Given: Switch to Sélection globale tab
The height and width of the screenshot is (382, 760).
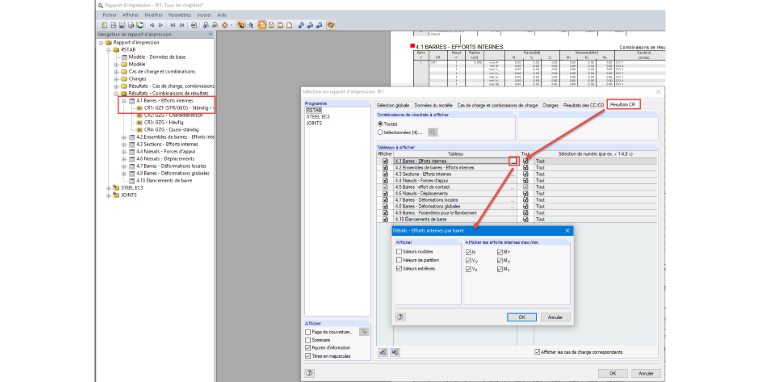Looking at the screenshot, I should (x=393, y=105).
